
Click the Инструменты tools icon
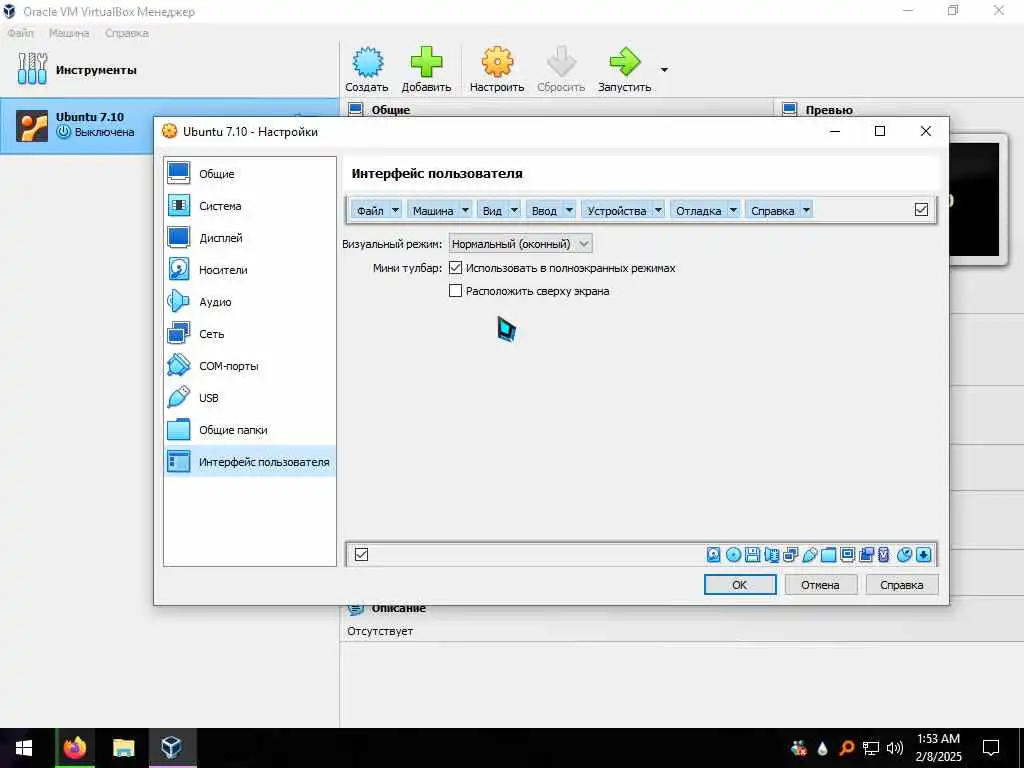33,69
